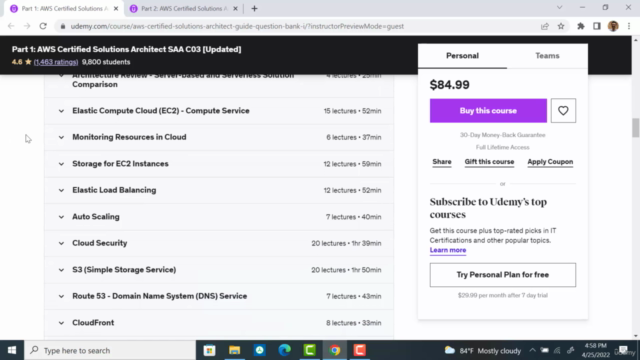This screenshot has height=360, width=640.
Task: Click the share page icon in address bar
Action: click(544, 26)
